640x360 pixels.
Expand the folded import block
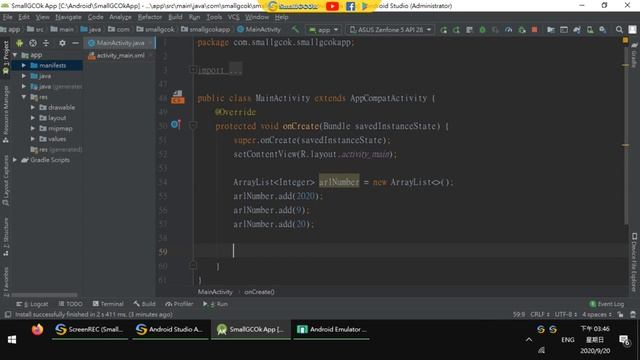point(193,70)
